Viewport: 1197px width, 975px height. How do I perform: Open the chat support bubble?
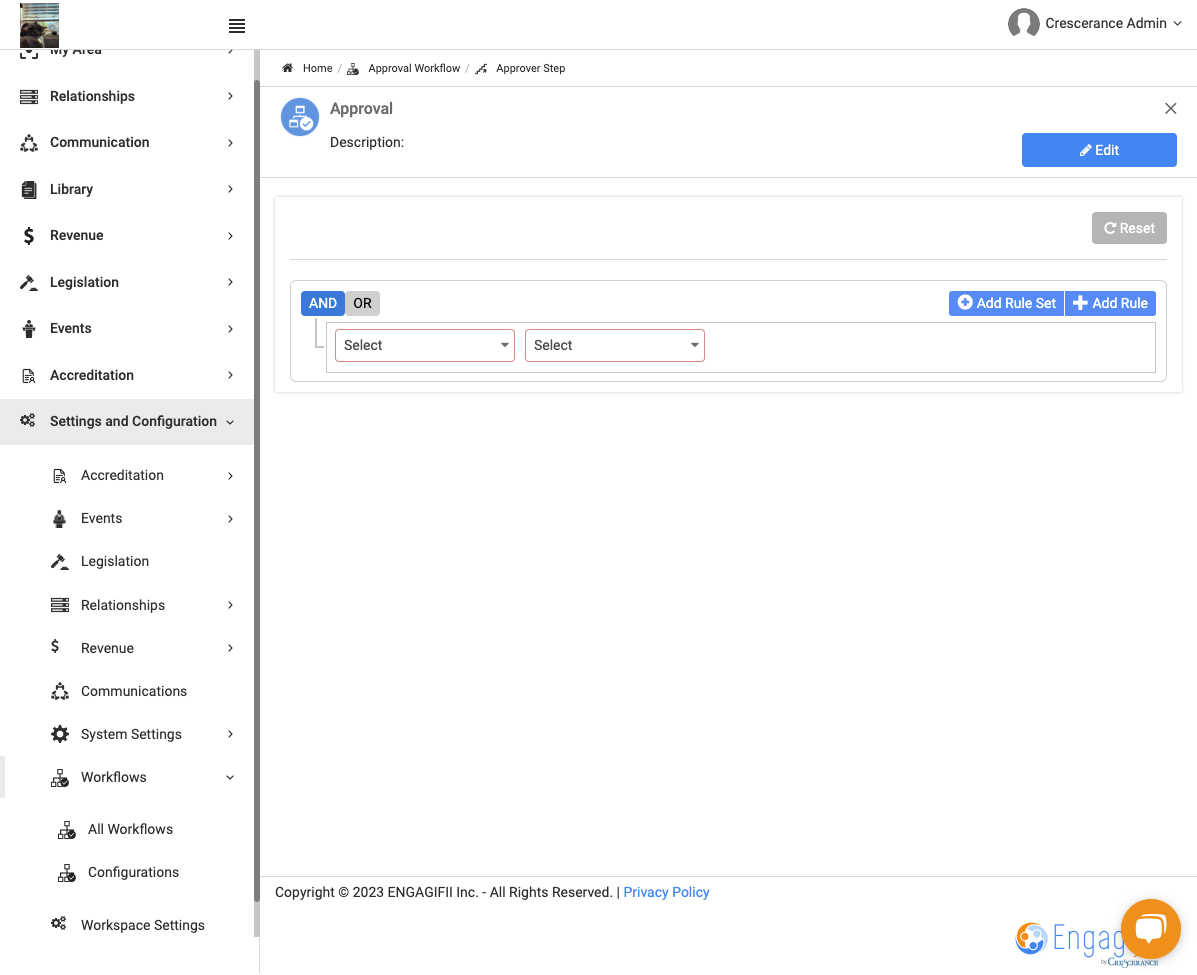[1150, 929]
